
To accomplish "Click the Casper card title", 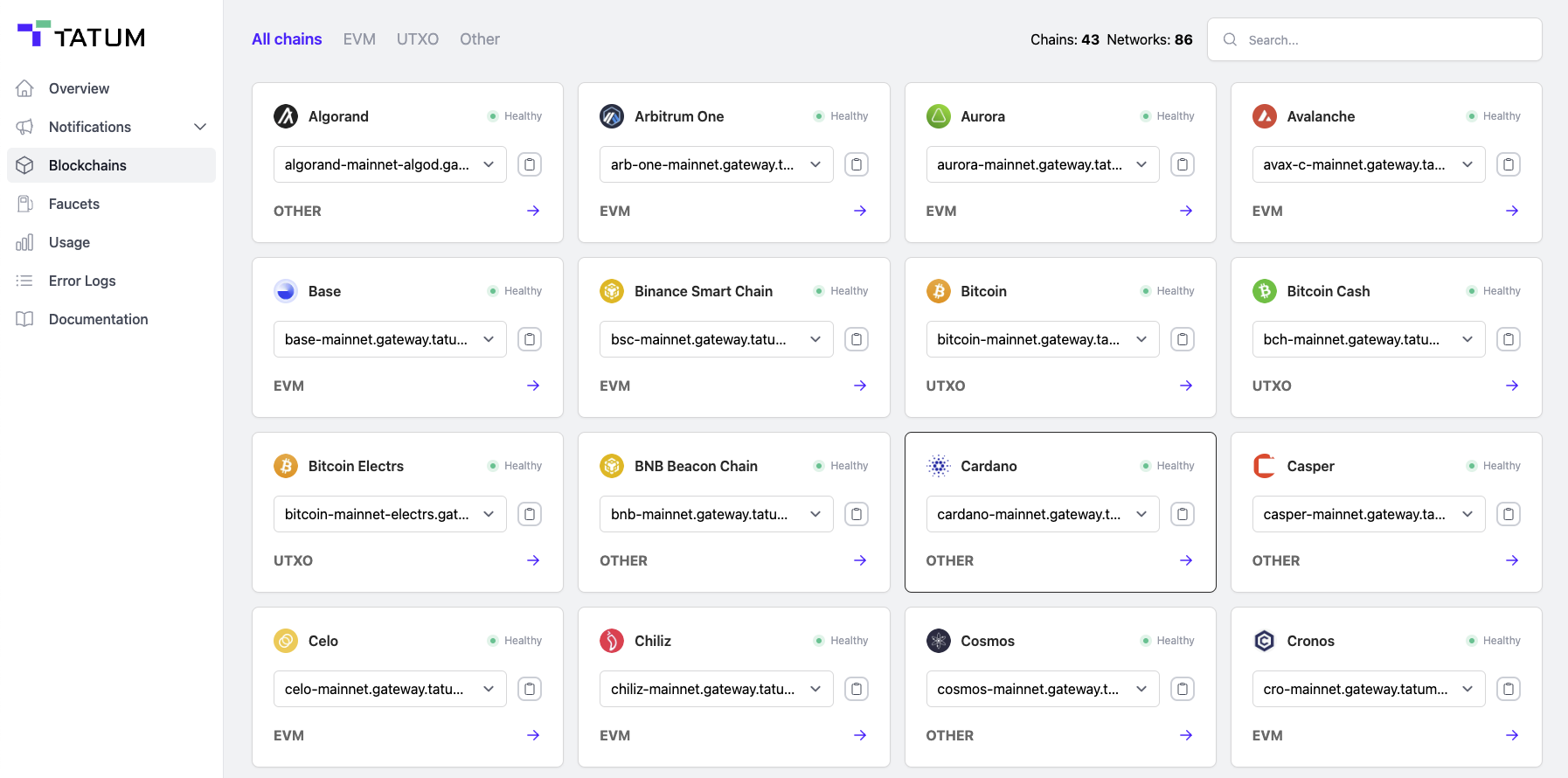I will pos(1310,466).
